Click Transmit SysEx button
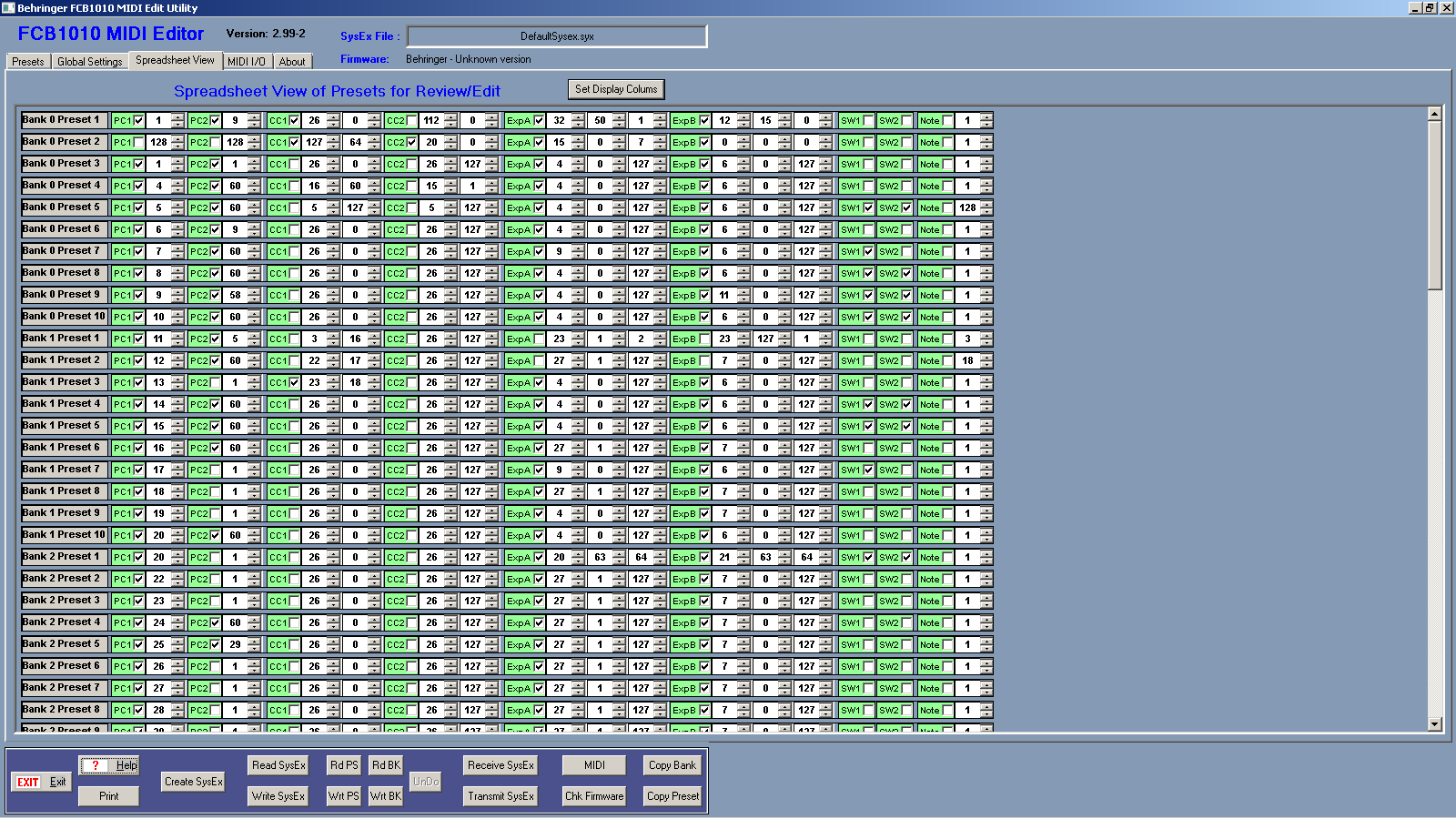The height and width of the screenshot is (819, 1456). point(500,796)
